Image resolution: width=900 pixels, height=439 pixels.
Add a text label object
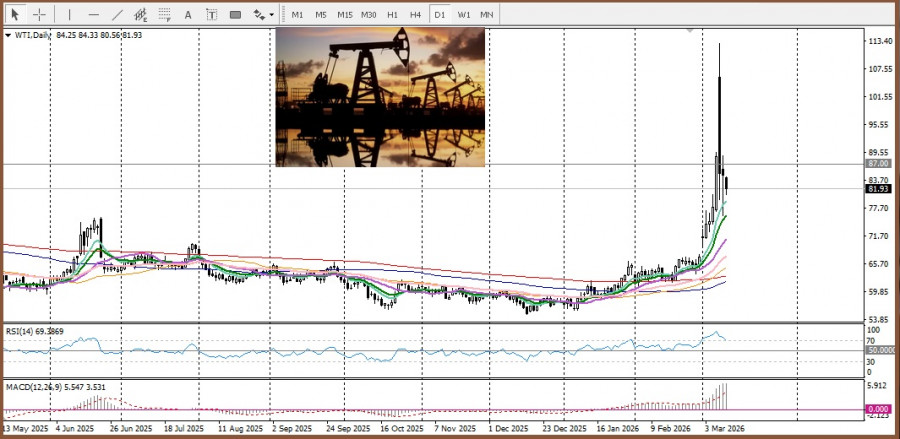tap(211, 15)
